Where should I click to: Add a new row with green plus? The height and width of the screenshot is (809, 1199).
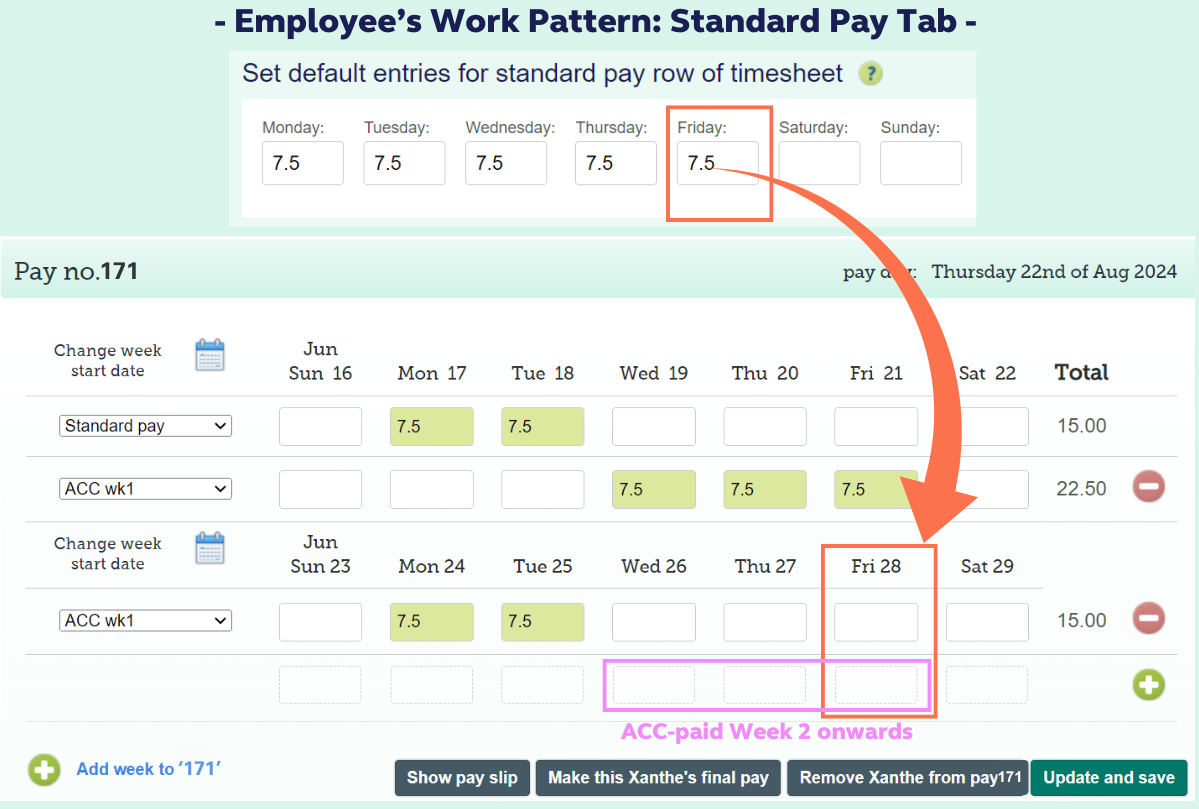[1148, 685]
